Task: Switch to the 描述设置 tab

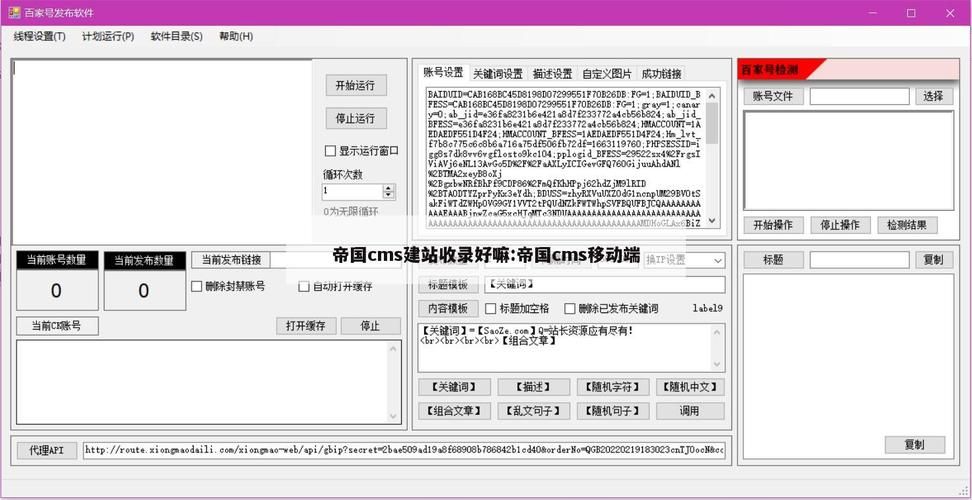Action: pyautogui.click(x=552, y=74)
